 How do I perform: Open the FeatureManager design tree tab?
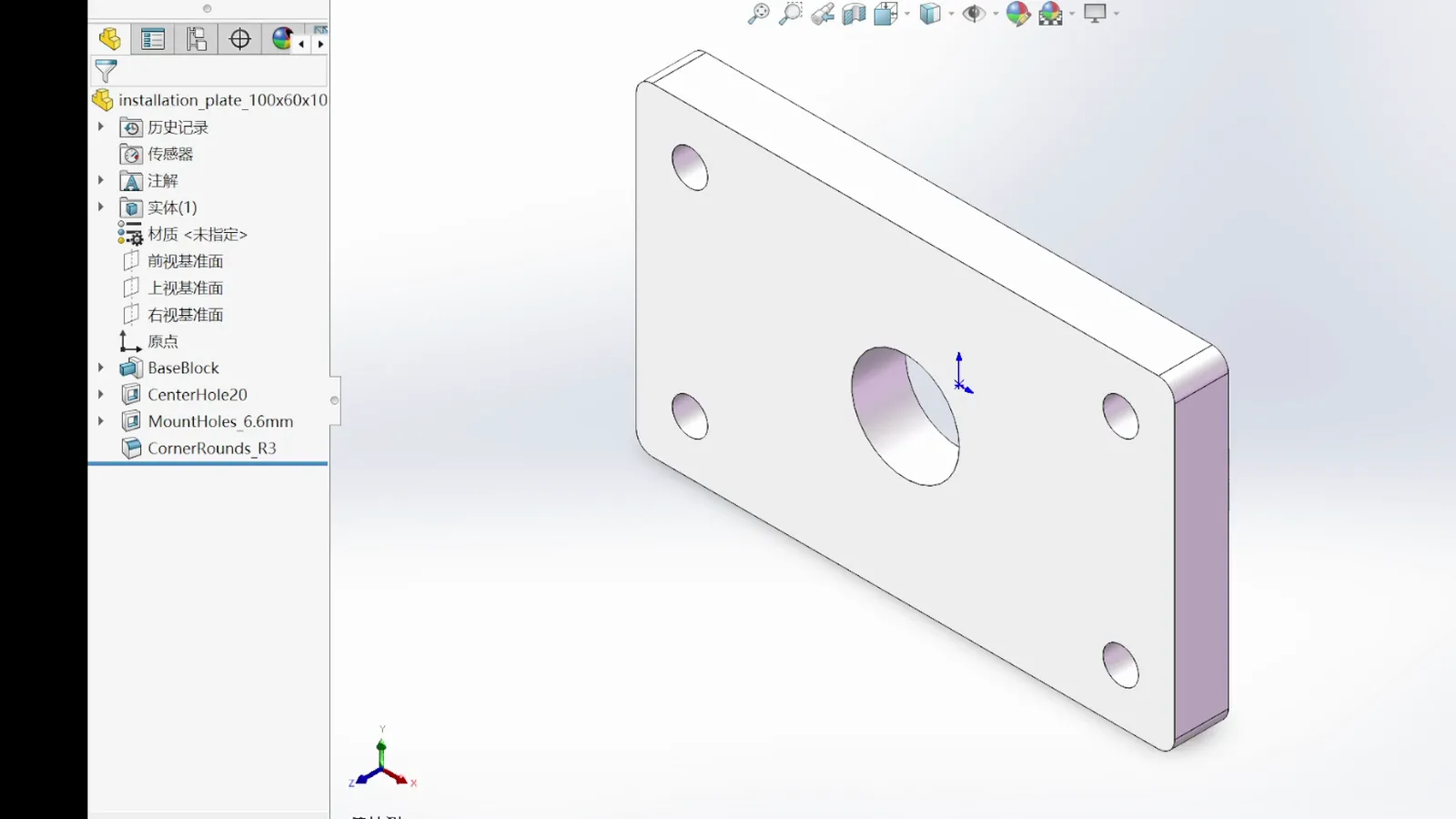point(110,39)
